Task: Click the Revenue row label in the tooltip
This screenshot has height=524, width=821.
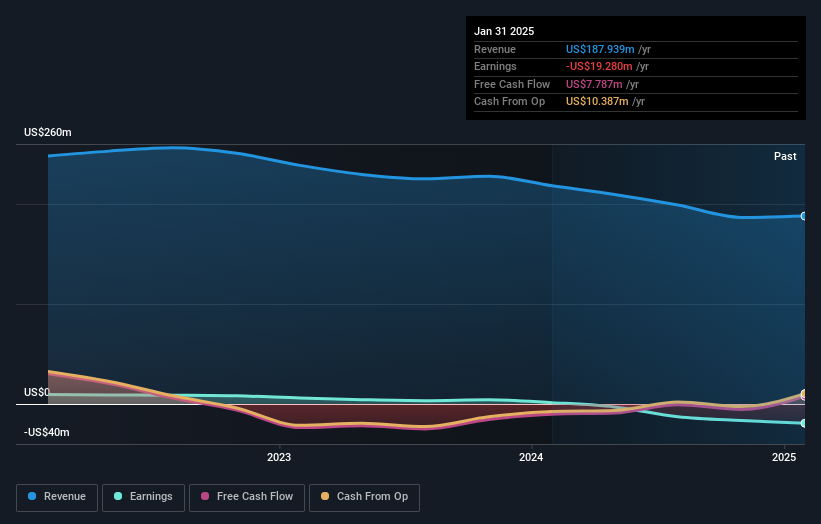Action: coord(495,49)
